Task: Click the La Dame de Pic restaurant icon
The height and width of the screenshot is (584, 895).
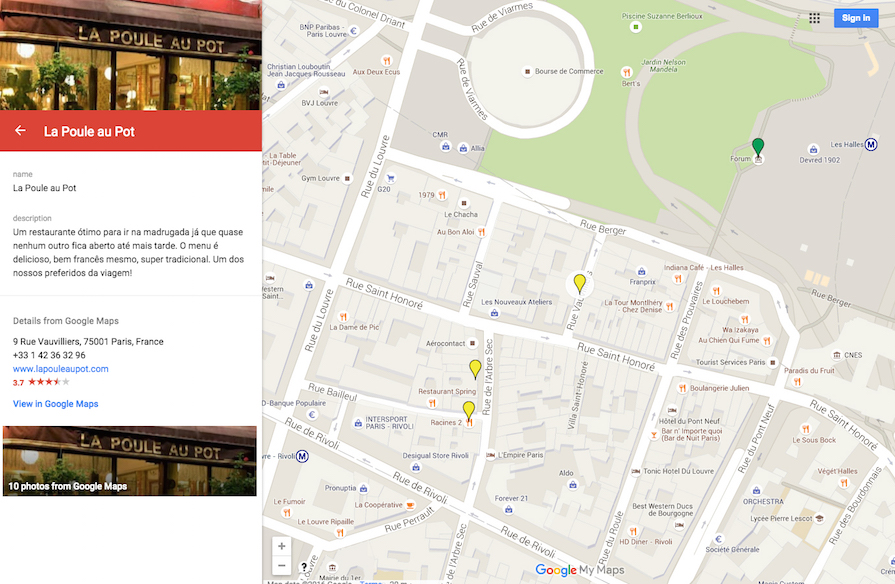Action: coord(343,316)
